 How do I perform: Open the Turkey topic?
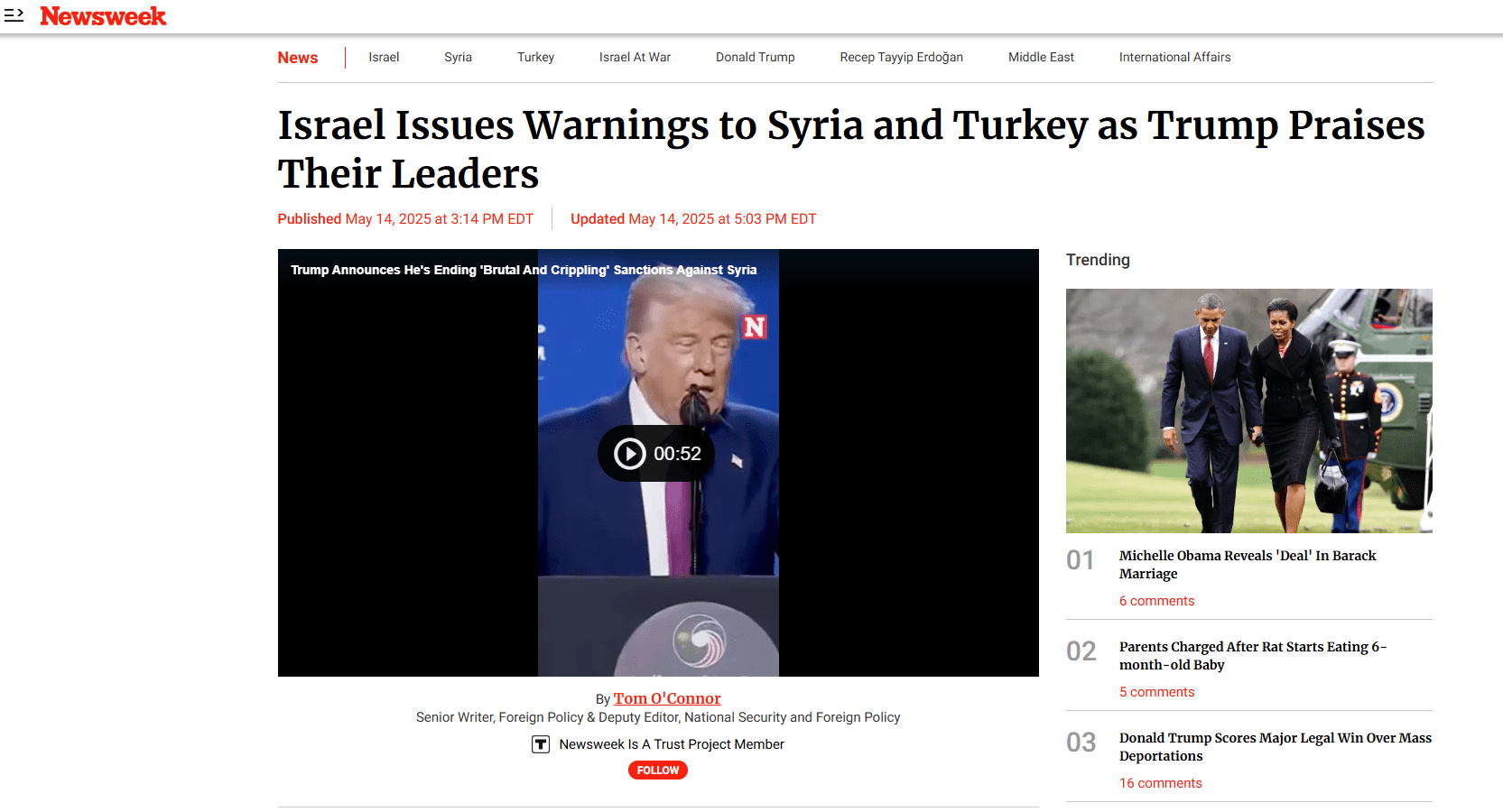[535, 57]
